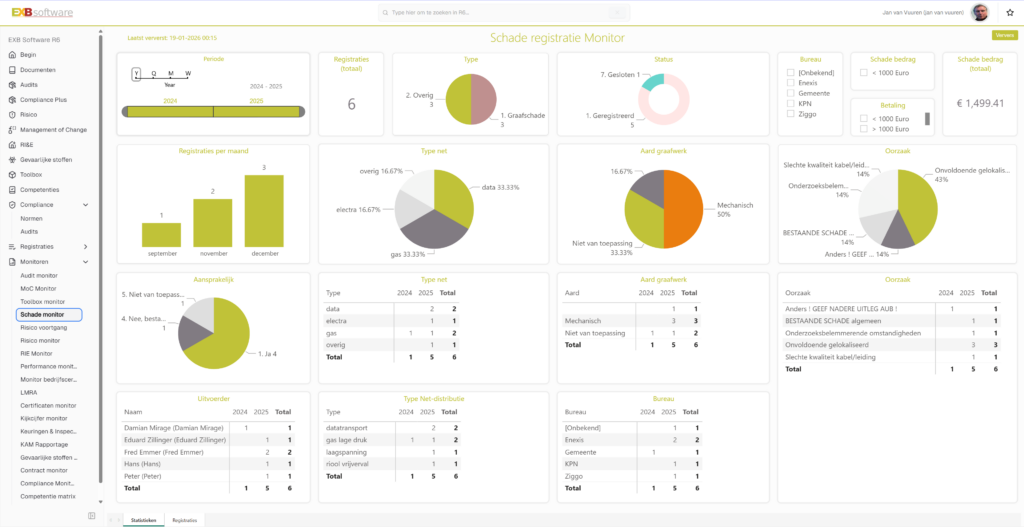Viewport: 1024px width, 527px height.
Task: Expand the Registraties submenu arrow
Action: pyautogui.click(x=86, y=246)
